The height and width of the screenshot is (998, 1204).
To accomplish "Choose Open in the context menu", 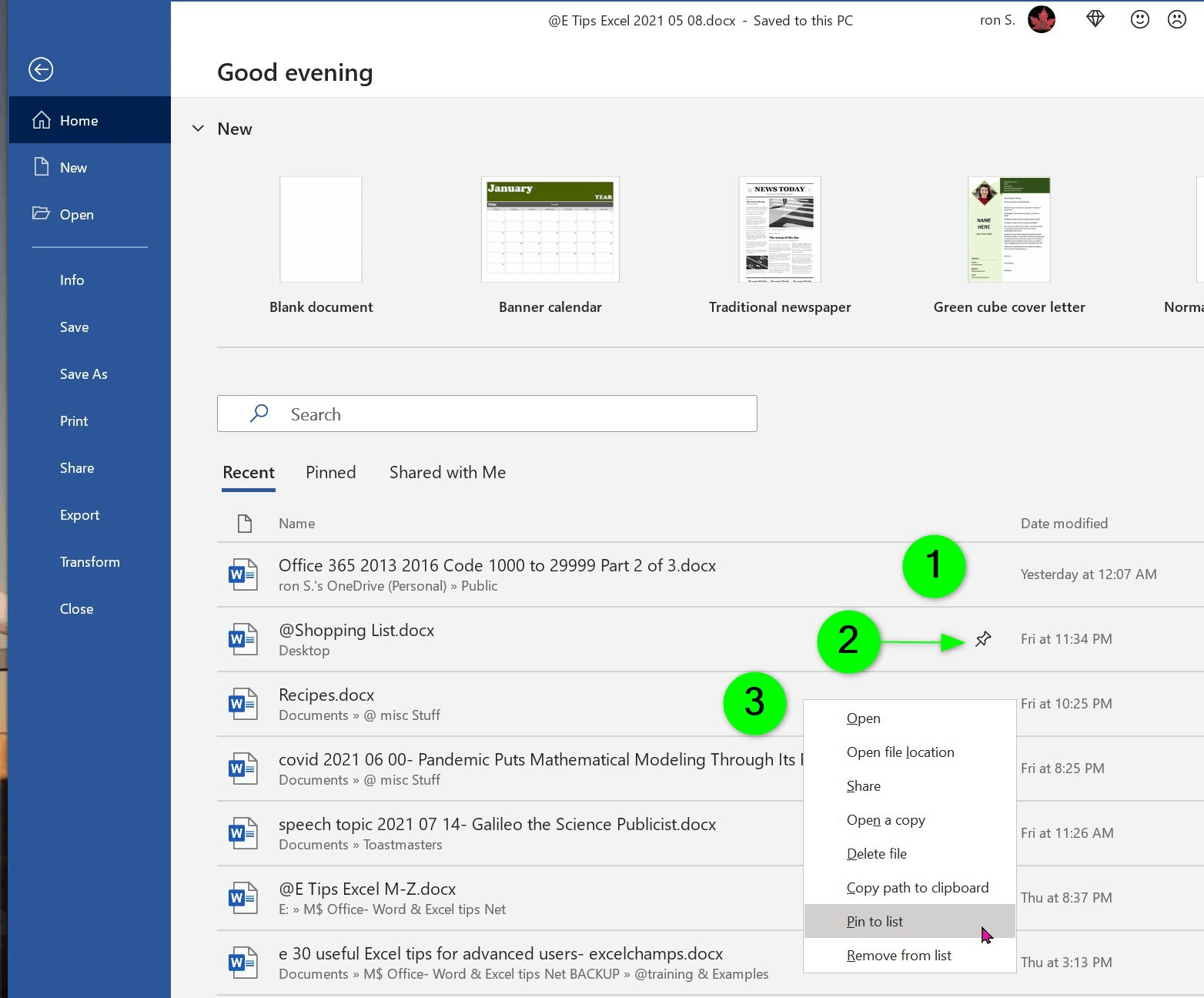I will 910,718.
